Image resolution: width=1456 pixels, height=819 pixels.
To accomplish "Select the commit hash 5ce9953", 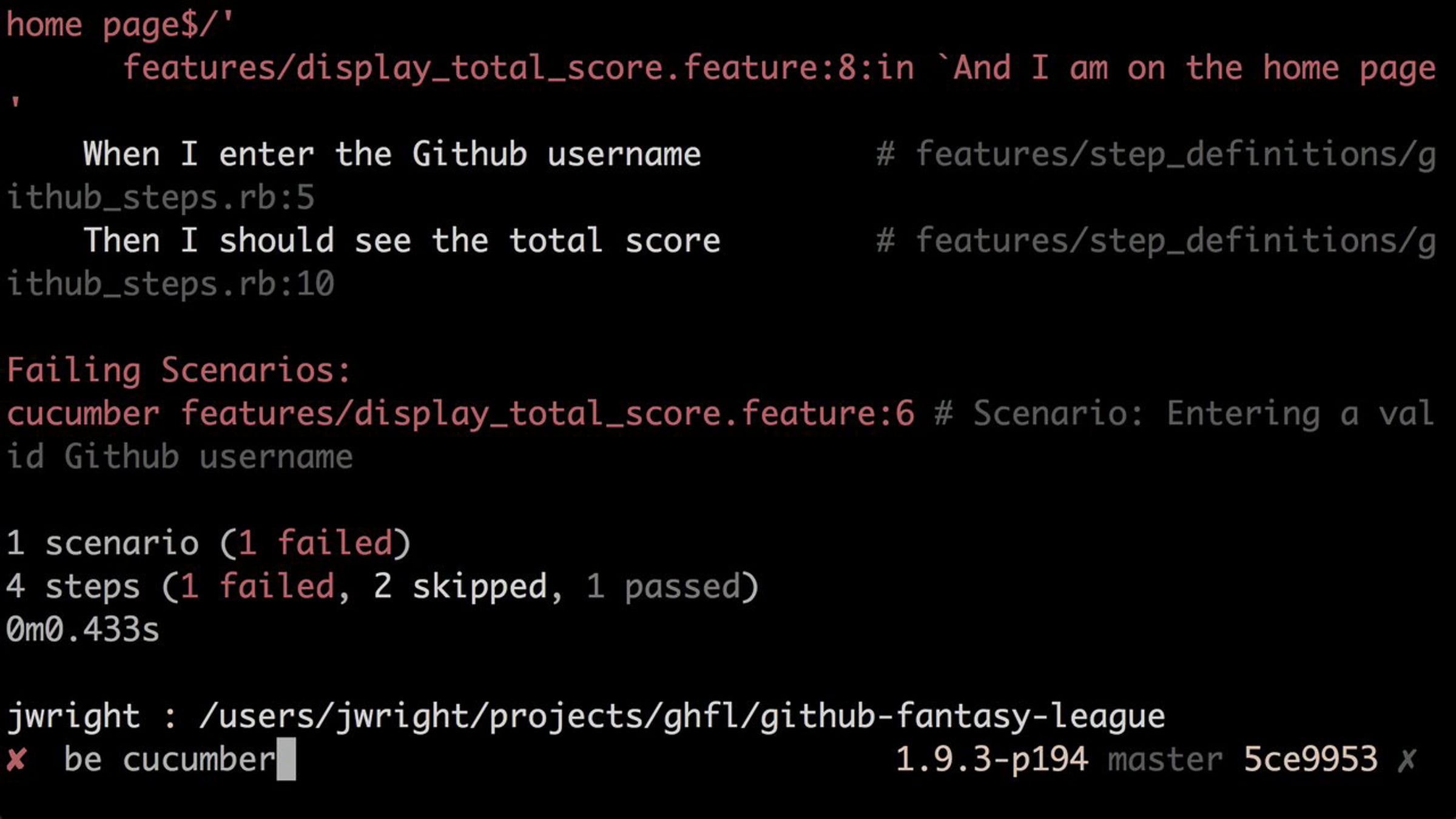I will click(x=1310, y=760).
